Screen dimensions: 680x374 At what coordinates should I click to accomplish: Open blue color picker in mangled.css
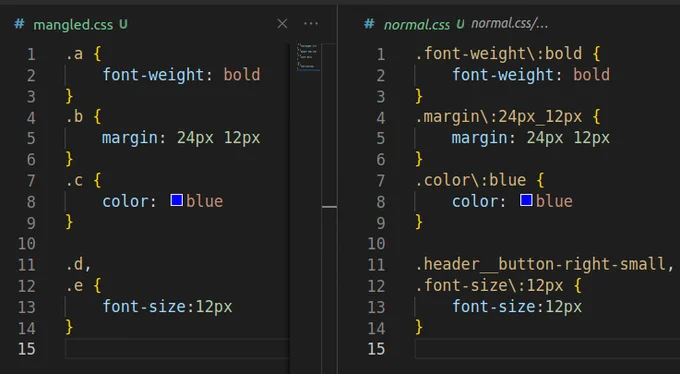(177, 200)
